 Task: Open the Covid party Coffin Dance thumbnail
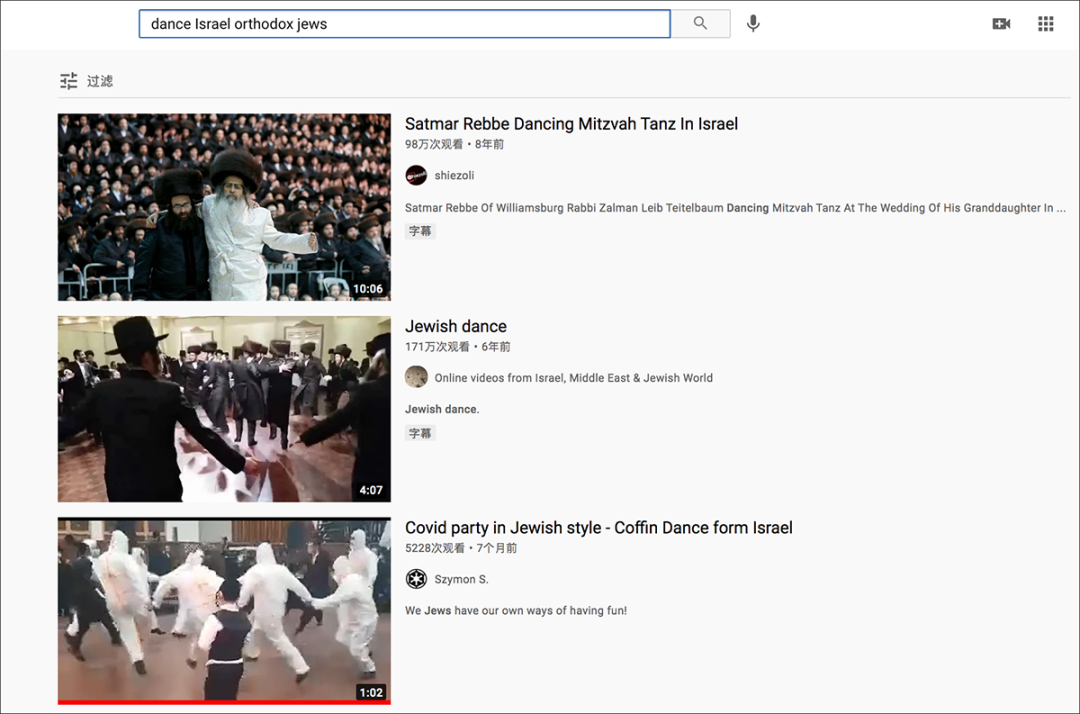coord(224,611)
